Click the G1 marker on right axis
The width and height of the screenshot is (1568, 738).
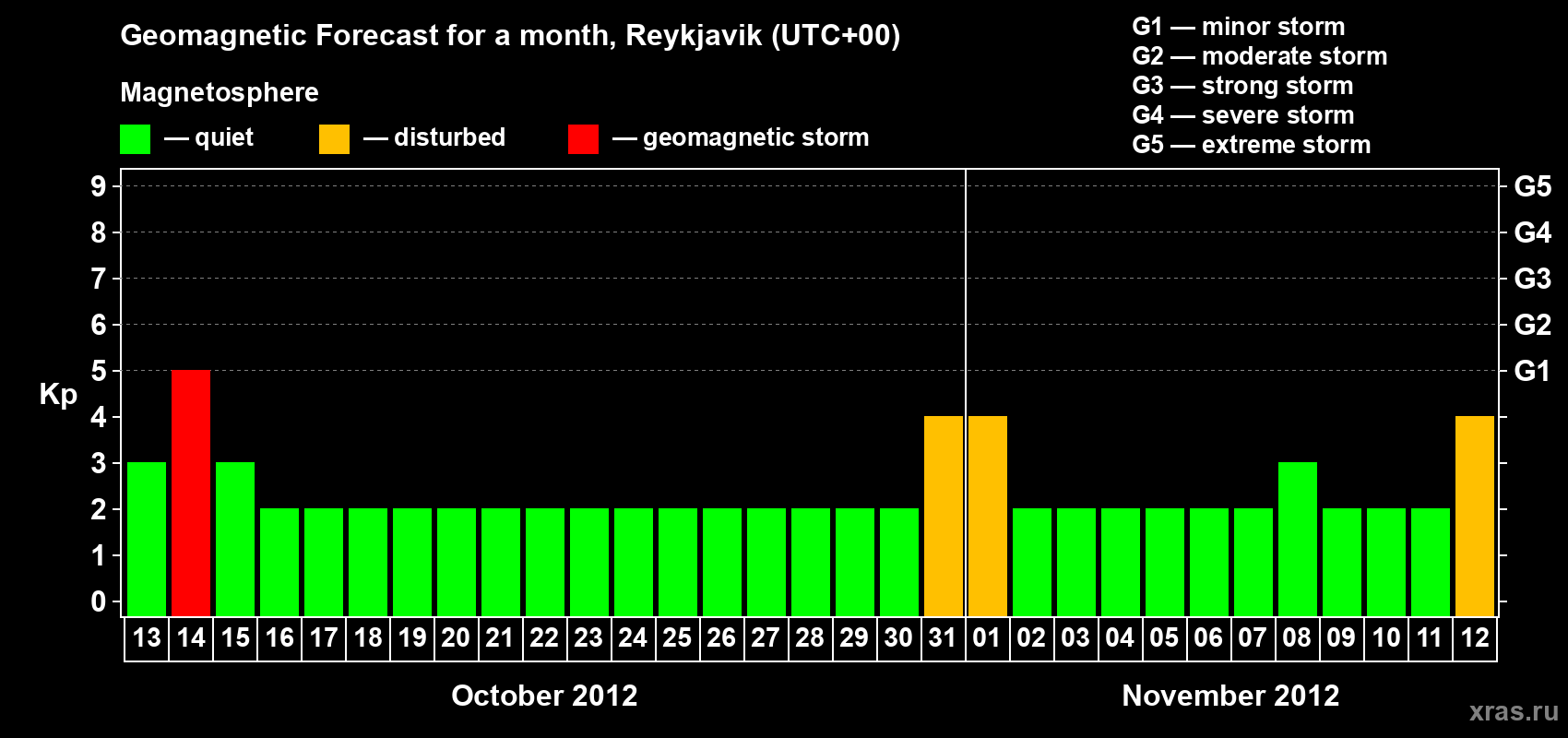[x=1532, y=371]
